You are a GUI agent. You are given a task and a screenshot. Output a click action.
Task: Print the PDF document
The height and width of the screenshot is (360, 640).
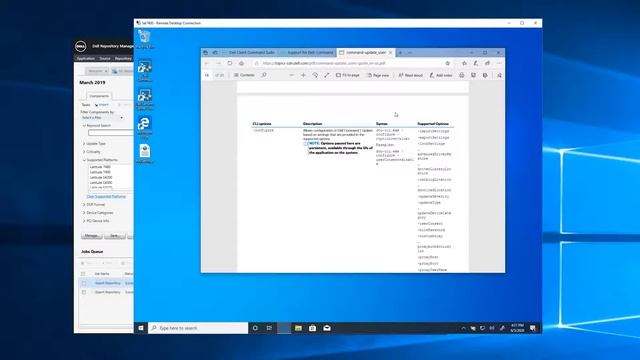click(x=462, y=75)
